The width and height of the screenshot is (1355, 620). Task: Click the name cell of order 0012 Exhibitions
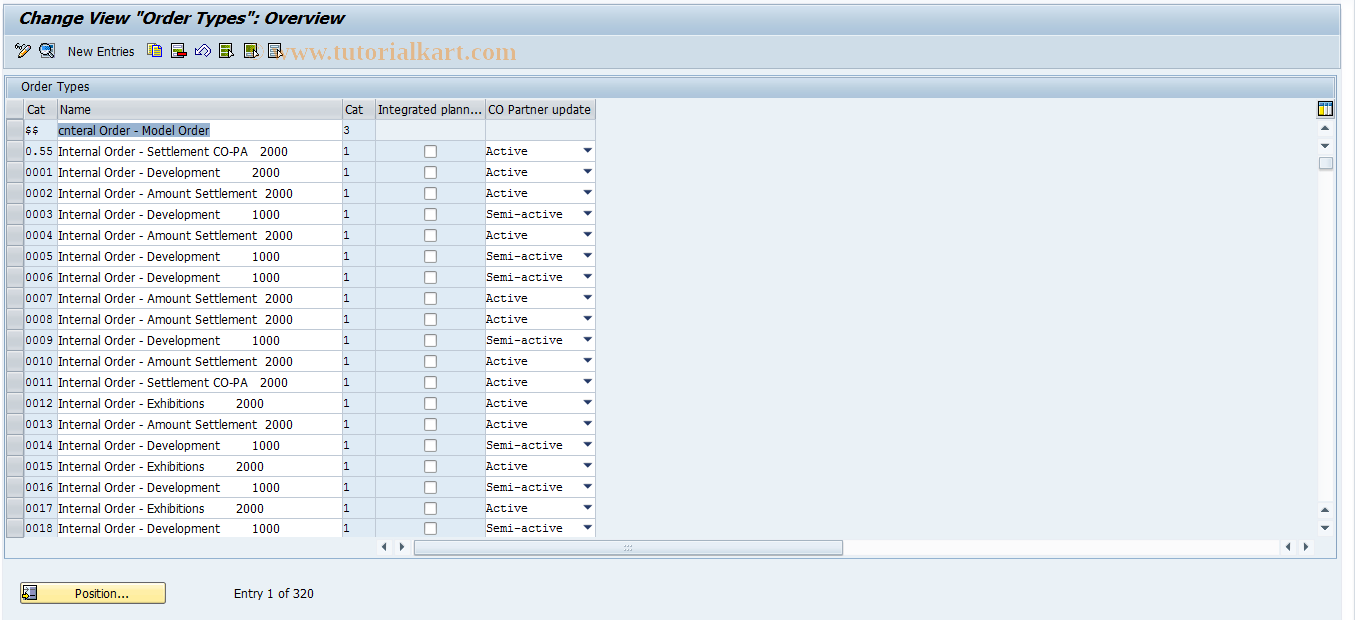199,403
